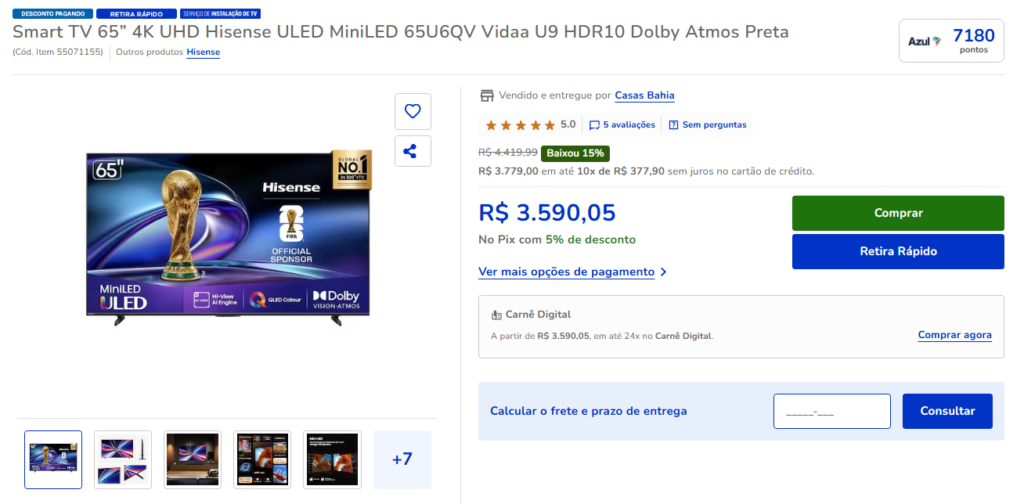
Task: Click the store icon beside Vendido e entregue
Action: [x=487, y=96]
